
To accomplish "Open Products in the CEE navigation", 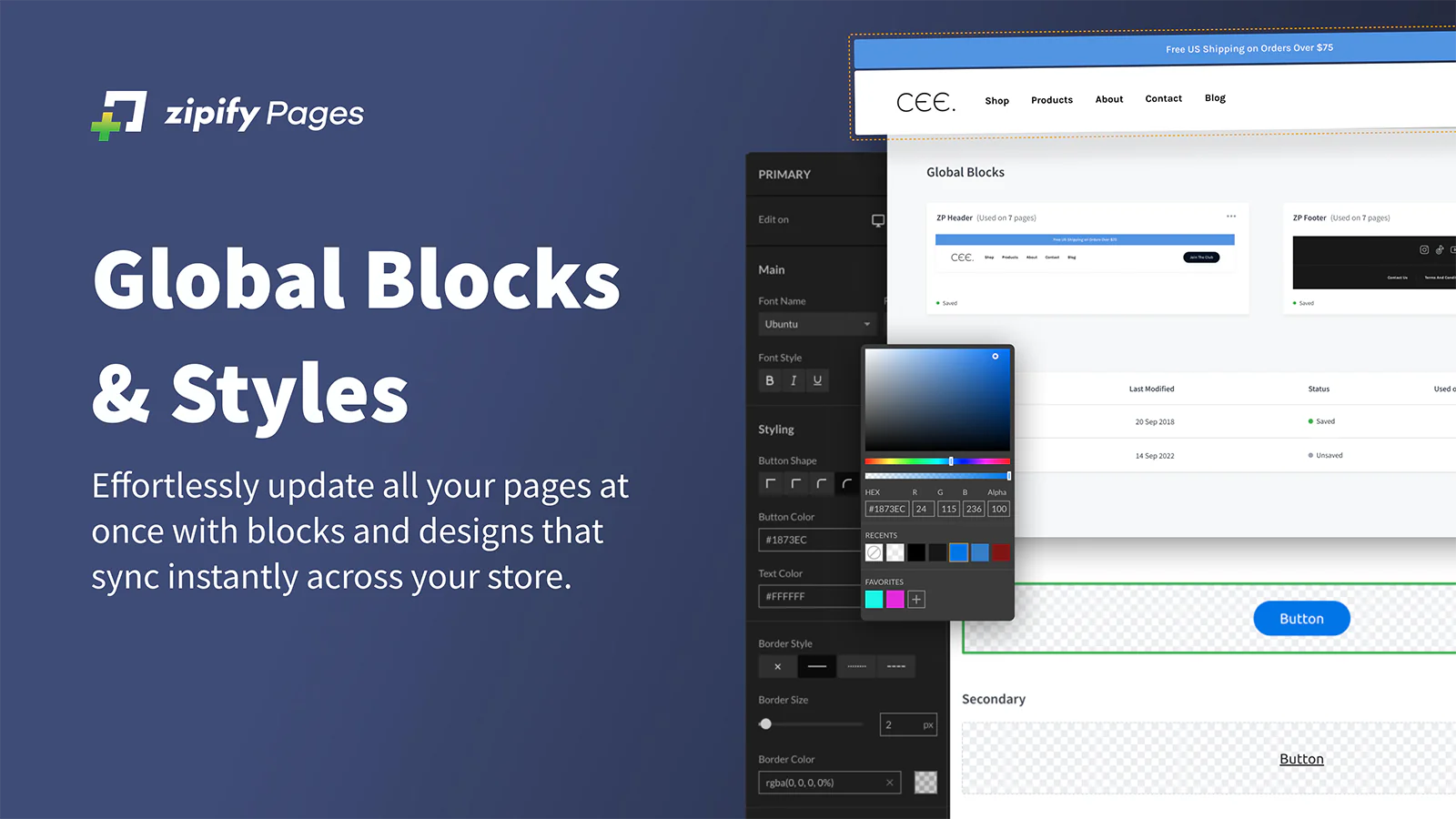I will (1052, 100).
